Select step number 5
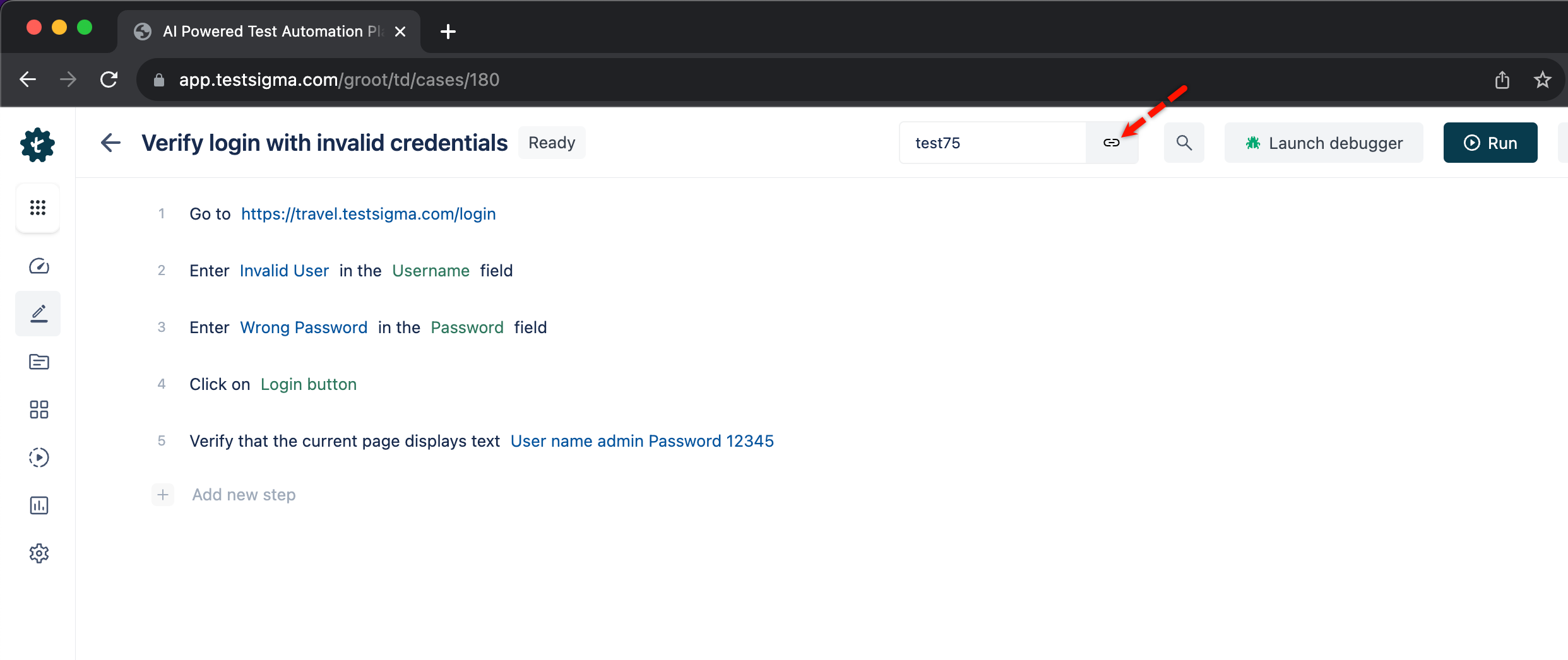This screenshot has width=1568, height=660. (162, 441)
